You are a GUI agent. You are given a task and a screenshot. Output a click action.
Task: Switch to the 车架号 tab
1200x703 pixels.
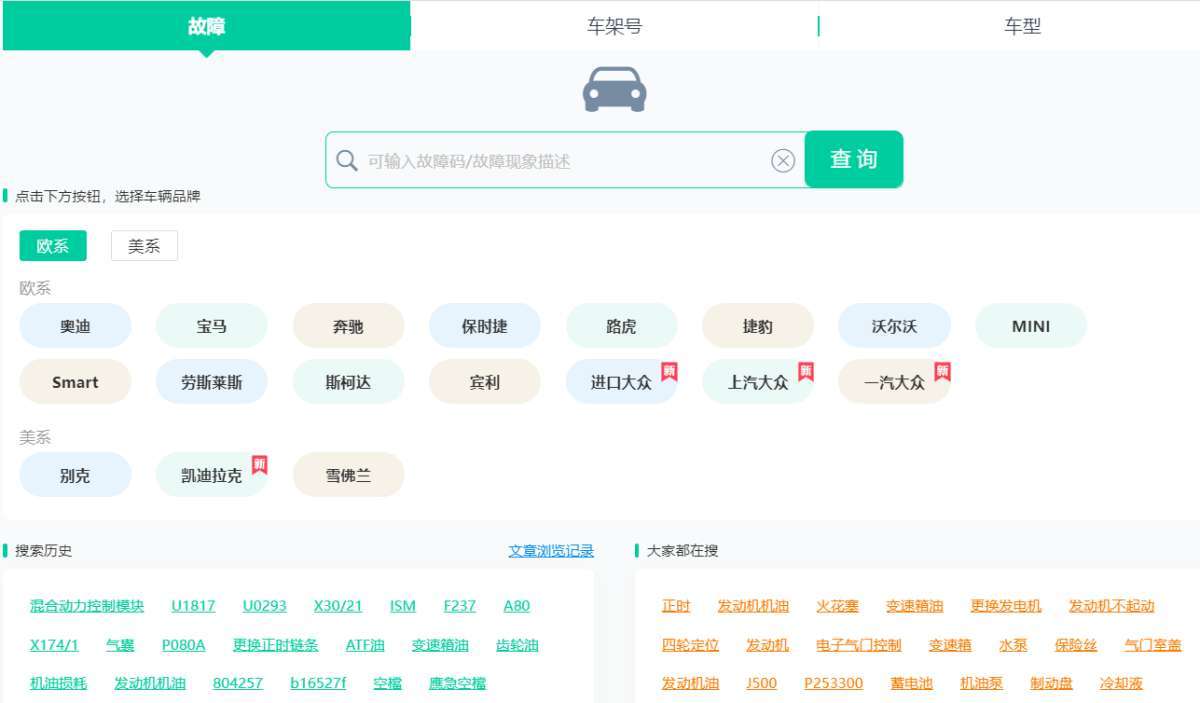[614, 25]
